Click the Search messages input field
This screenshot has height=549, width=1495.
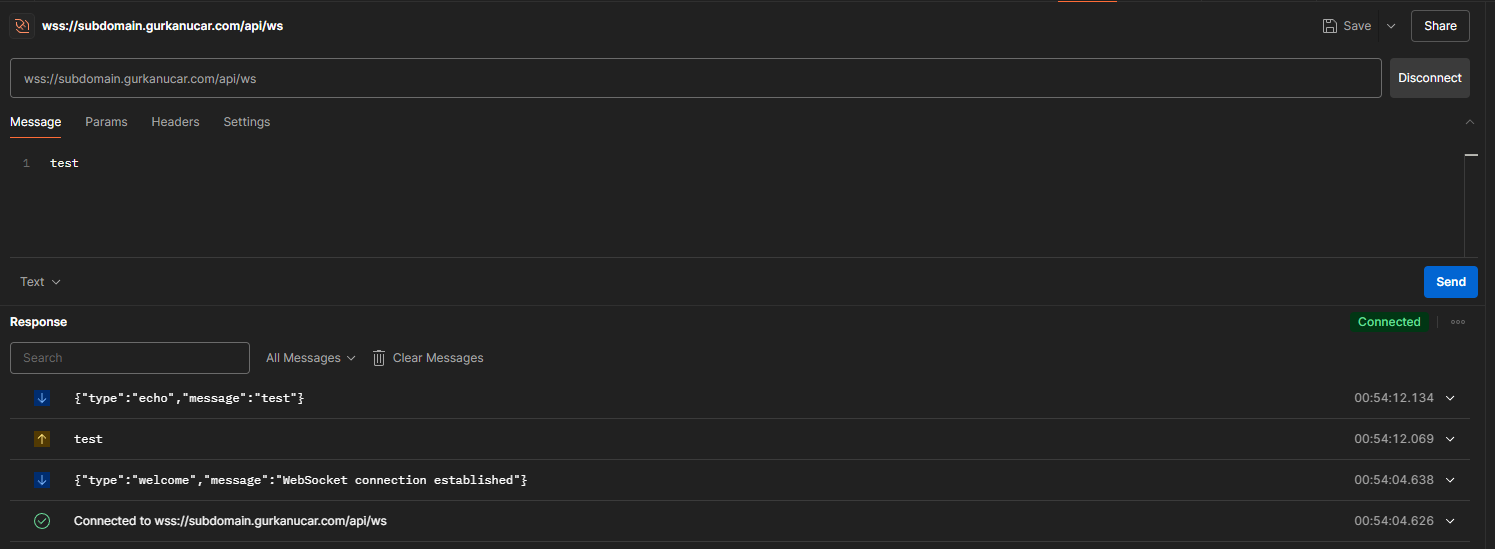[x=130, y=358]
